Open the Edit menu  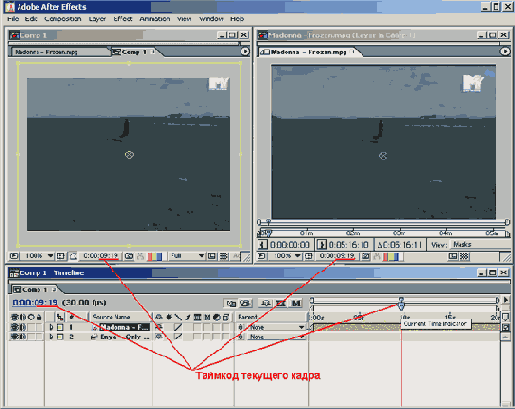tap(31, 19)
